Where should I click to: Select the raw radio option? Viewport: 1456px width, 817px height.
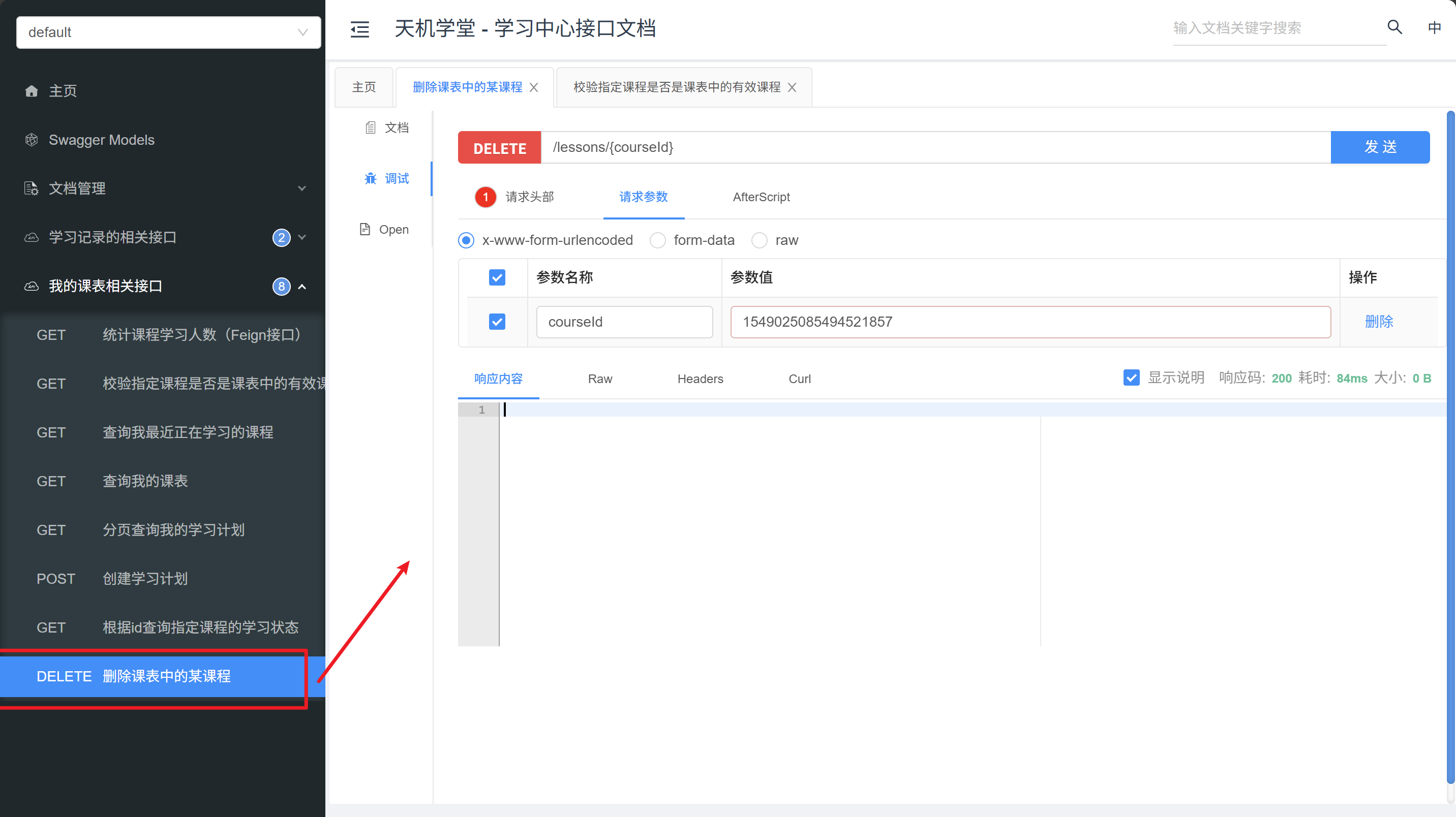759,240
